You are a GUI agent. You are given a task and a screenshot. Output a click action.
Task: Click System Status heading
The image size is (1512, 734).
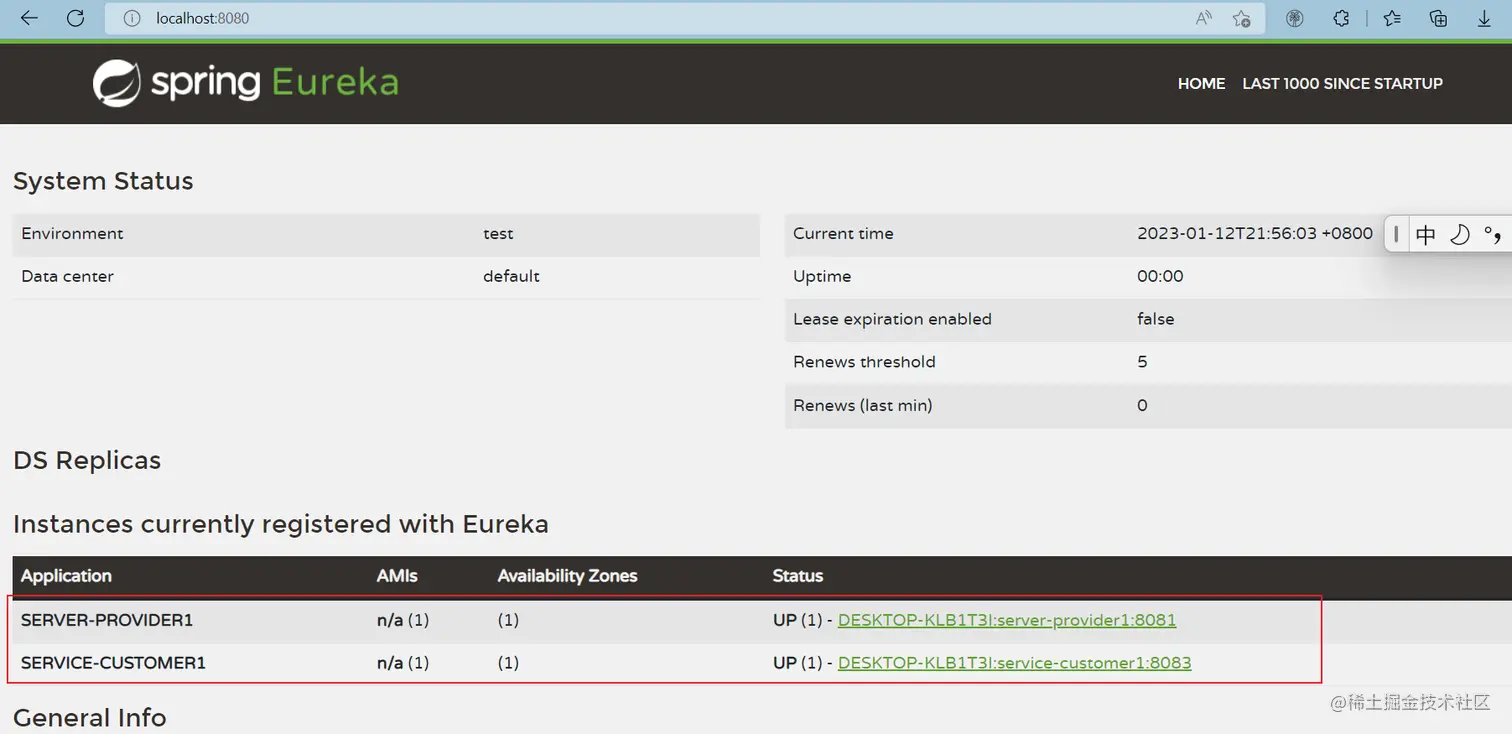[x=103, y=181]
